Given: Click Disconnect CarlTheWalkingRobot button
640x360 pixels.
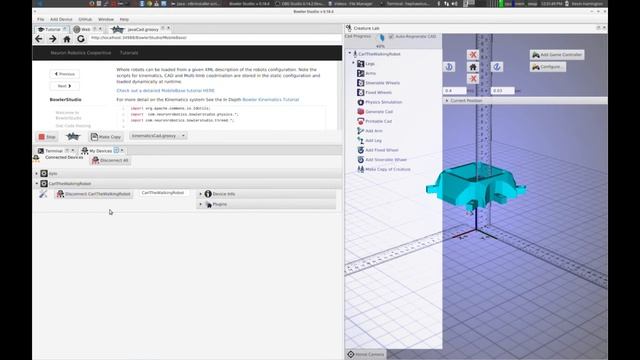Looking at the screenshot, I should (94, 194).
